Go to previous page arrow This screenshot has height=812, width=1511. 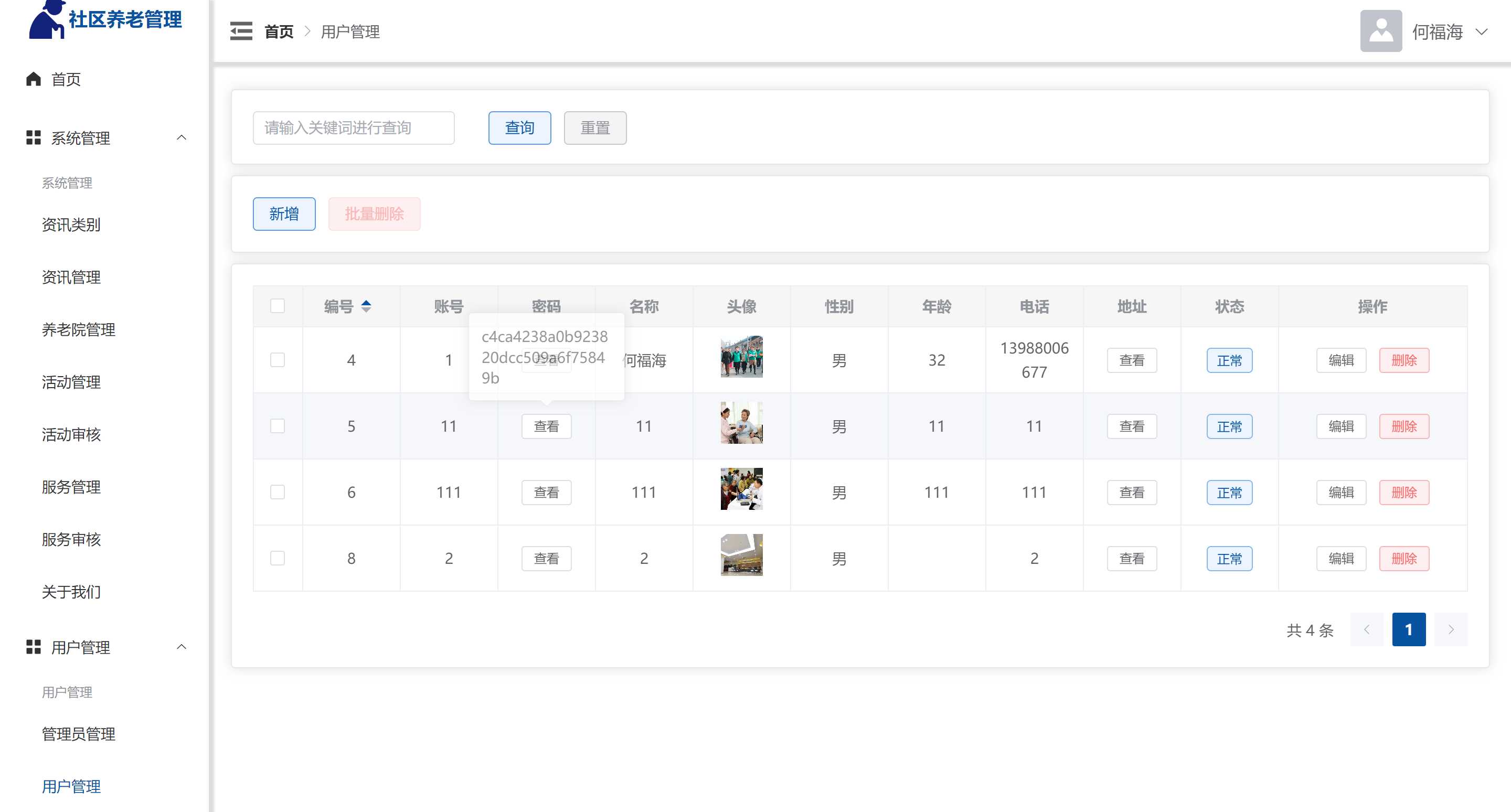coord(1366,629)
